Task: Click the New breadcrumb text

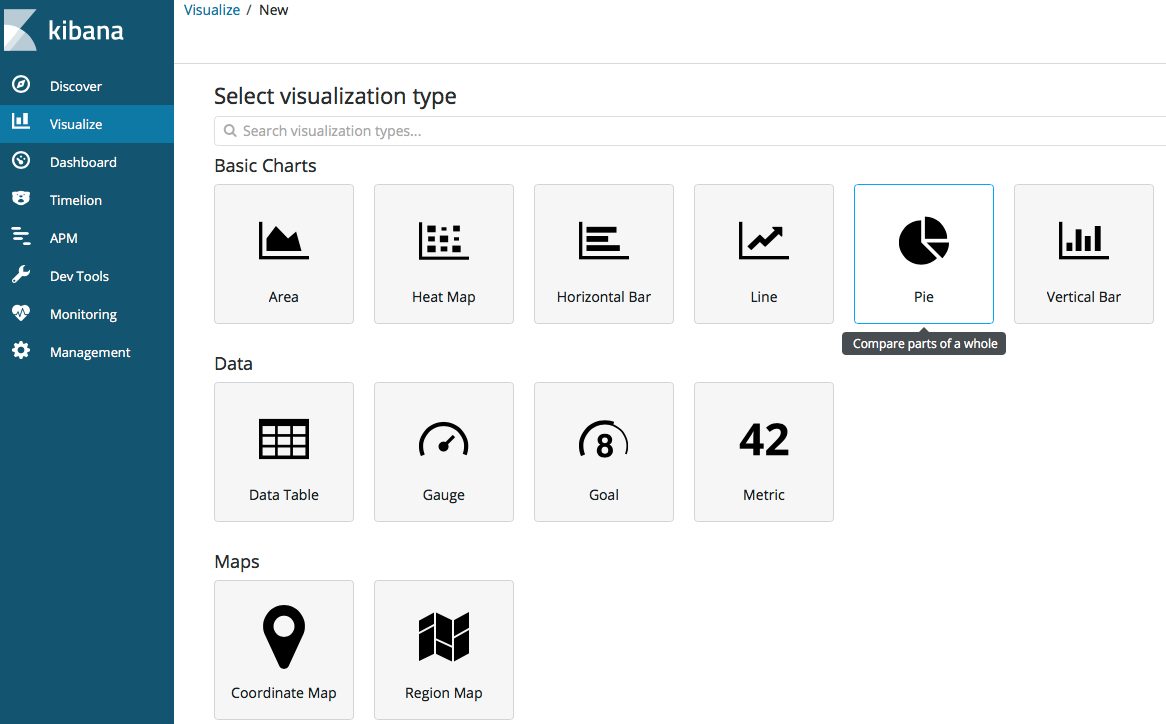Action: point(274,10)
